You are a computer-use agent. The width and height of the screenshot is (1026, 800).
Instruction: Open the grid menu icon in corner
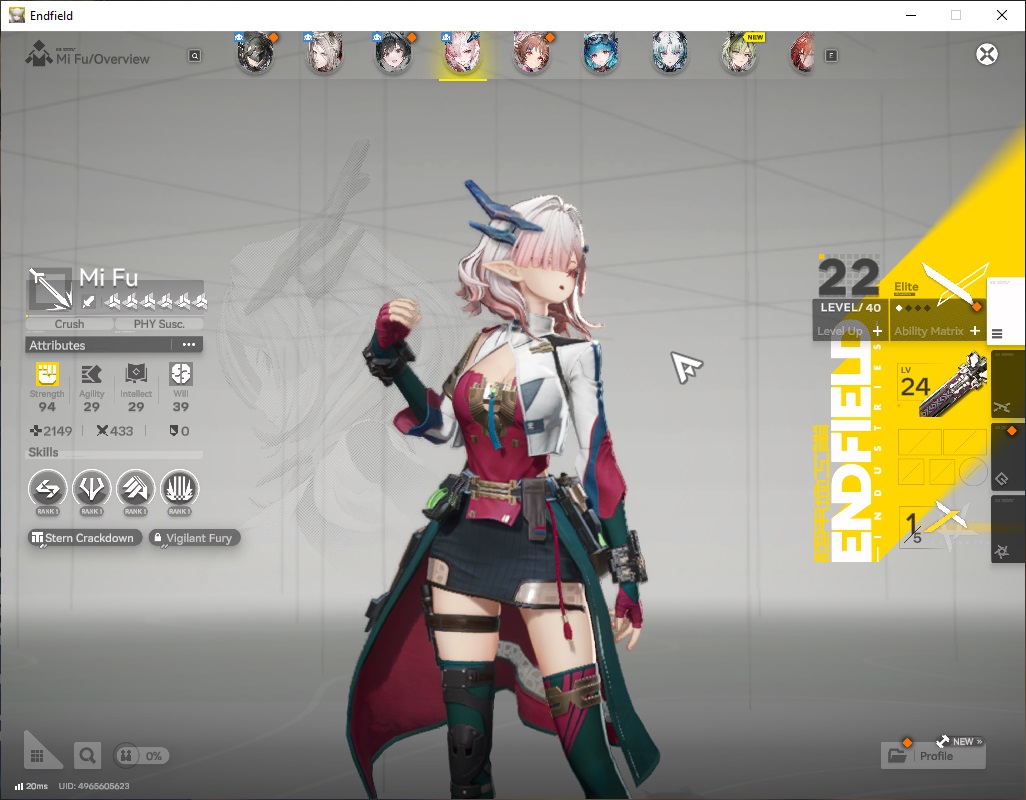[x=37, y=756]
